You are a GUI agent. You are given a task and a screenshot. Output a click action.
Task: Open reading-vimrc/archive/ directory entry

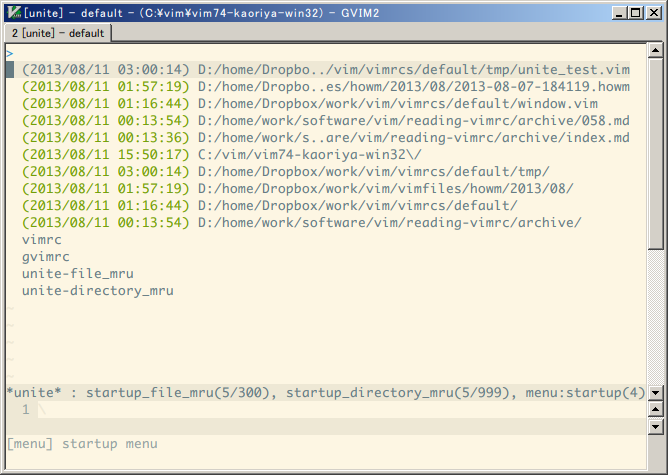click(x=302, y=223)
